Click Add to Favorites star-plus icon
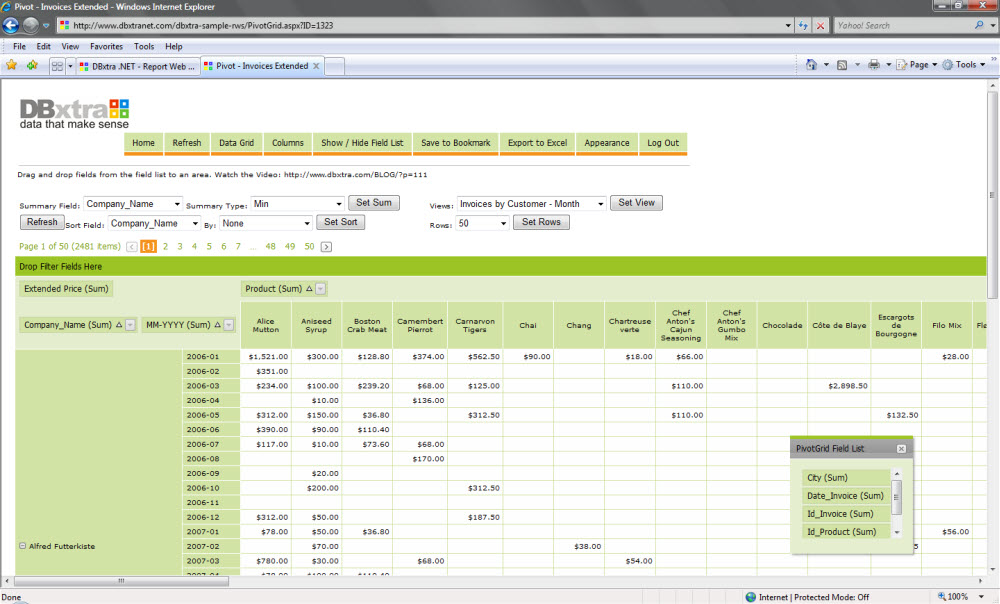Viewport: 1000px width, 604px height. tap(32, 65)
